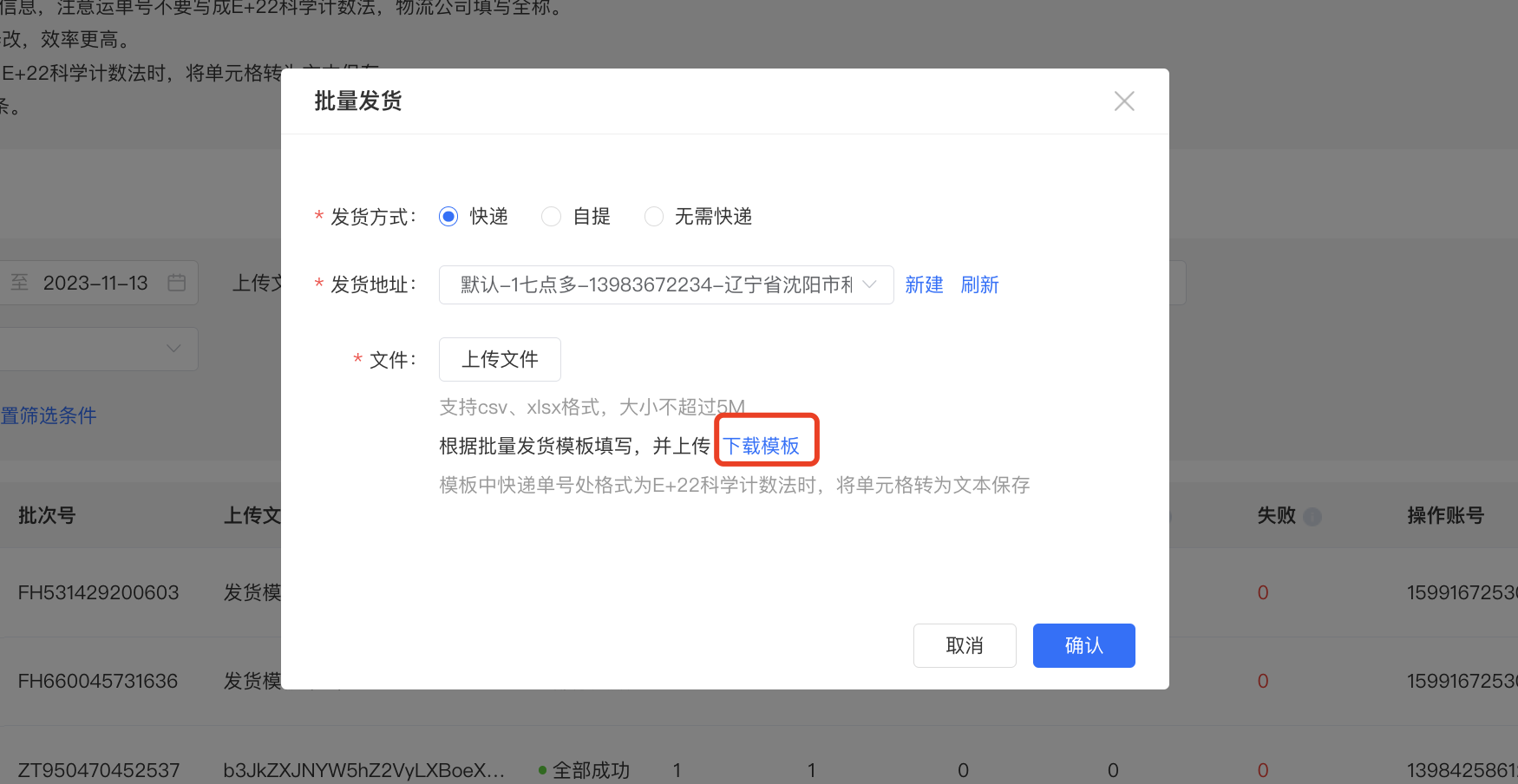Viewport: 1518px width, 784px height.
Task: Click the 2023-11-13 end date field
Action: tap(95, 283)
